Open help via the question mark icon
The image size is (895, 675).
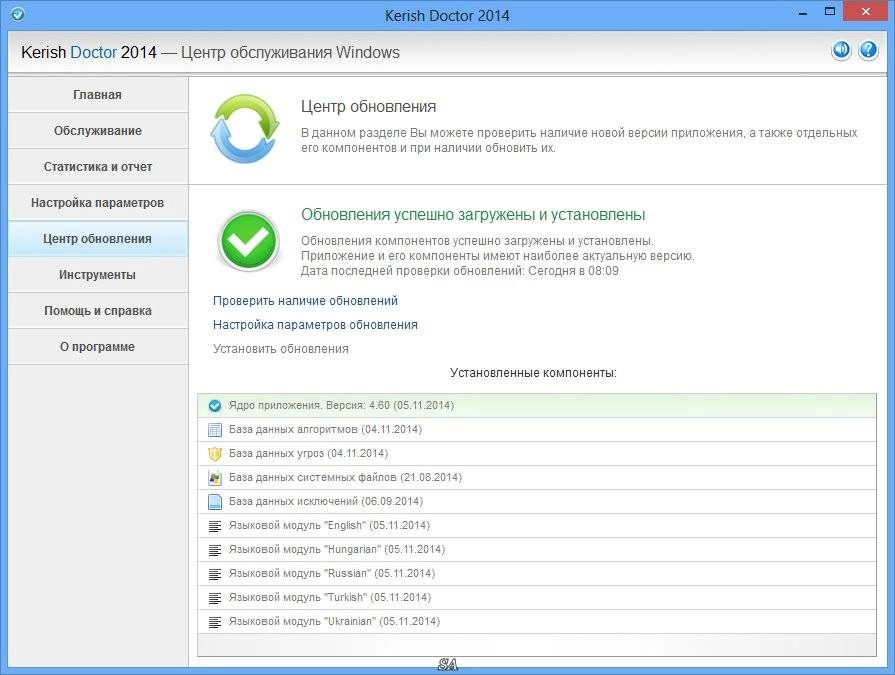click(x=868, y=50)
